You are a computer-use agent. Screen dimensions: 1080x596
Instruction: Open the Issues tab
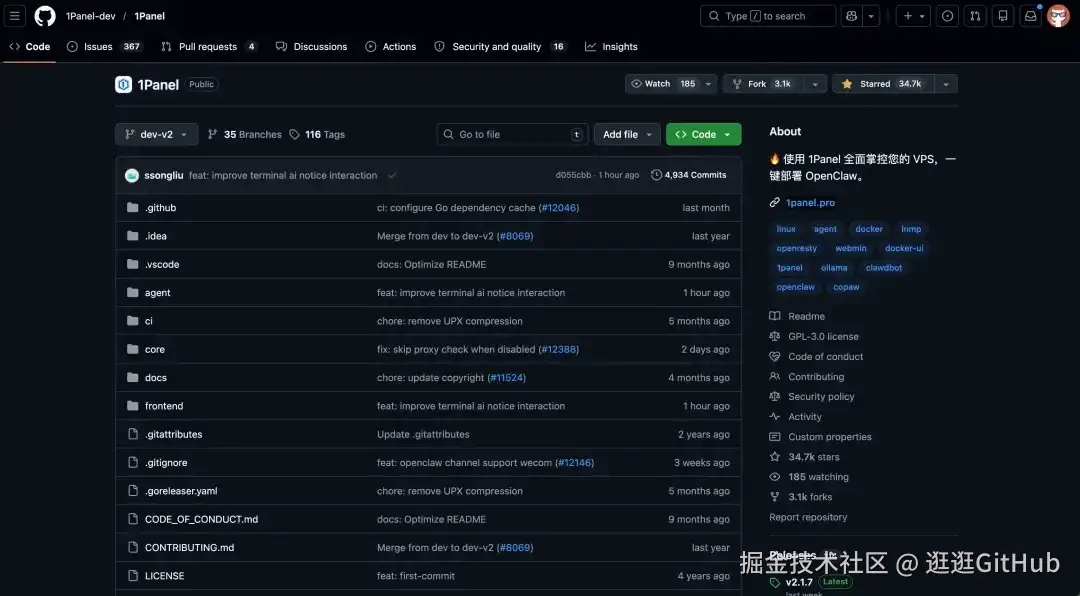[104, 47]
